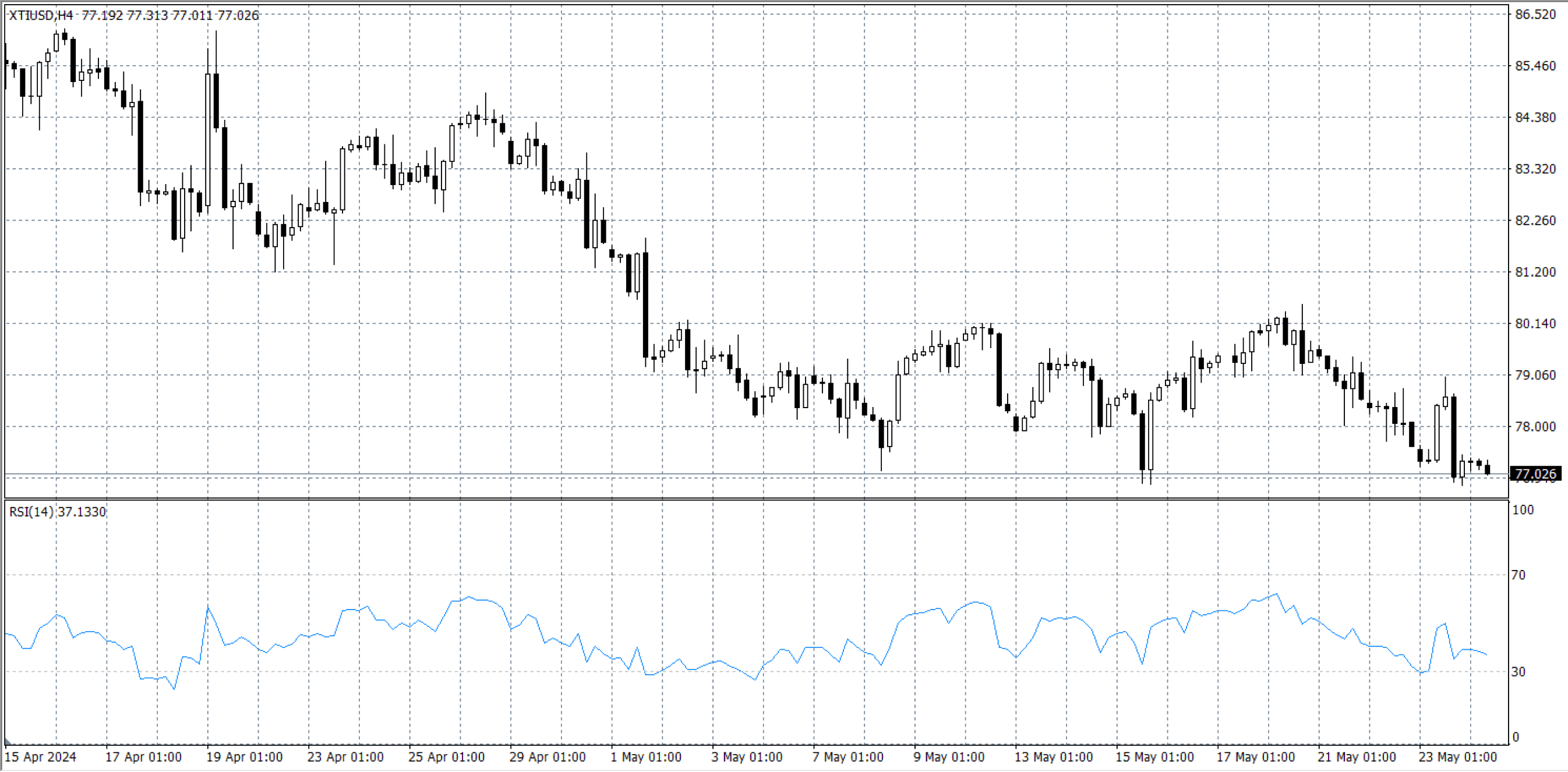Screen dimensions: 1568x772
Task: Click the 82.260 price scale label
Action: pos(1535,220)
